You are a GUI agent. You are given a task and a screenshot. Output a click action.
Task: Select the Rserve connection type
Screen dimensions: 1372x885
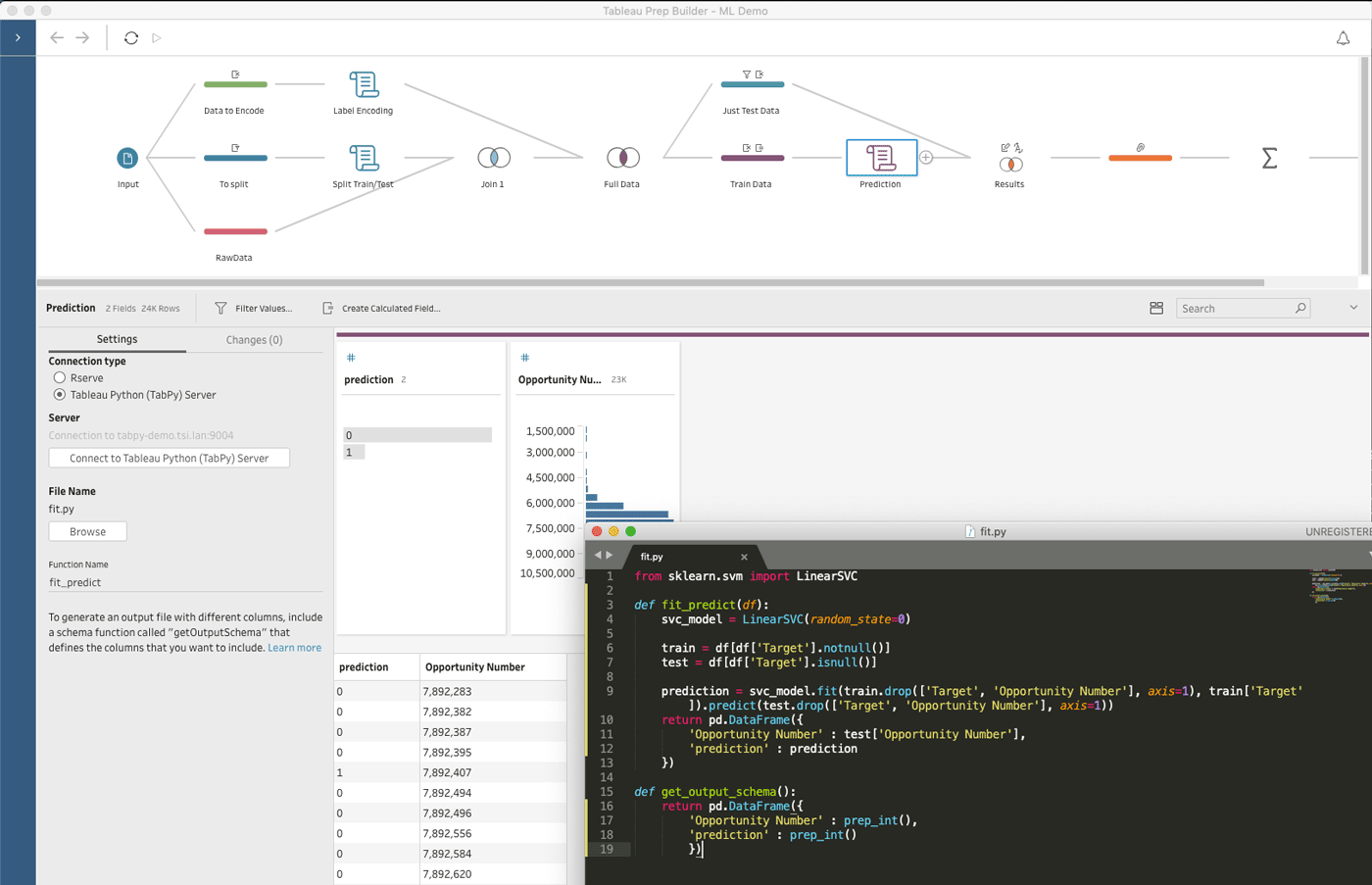(60, 378)
